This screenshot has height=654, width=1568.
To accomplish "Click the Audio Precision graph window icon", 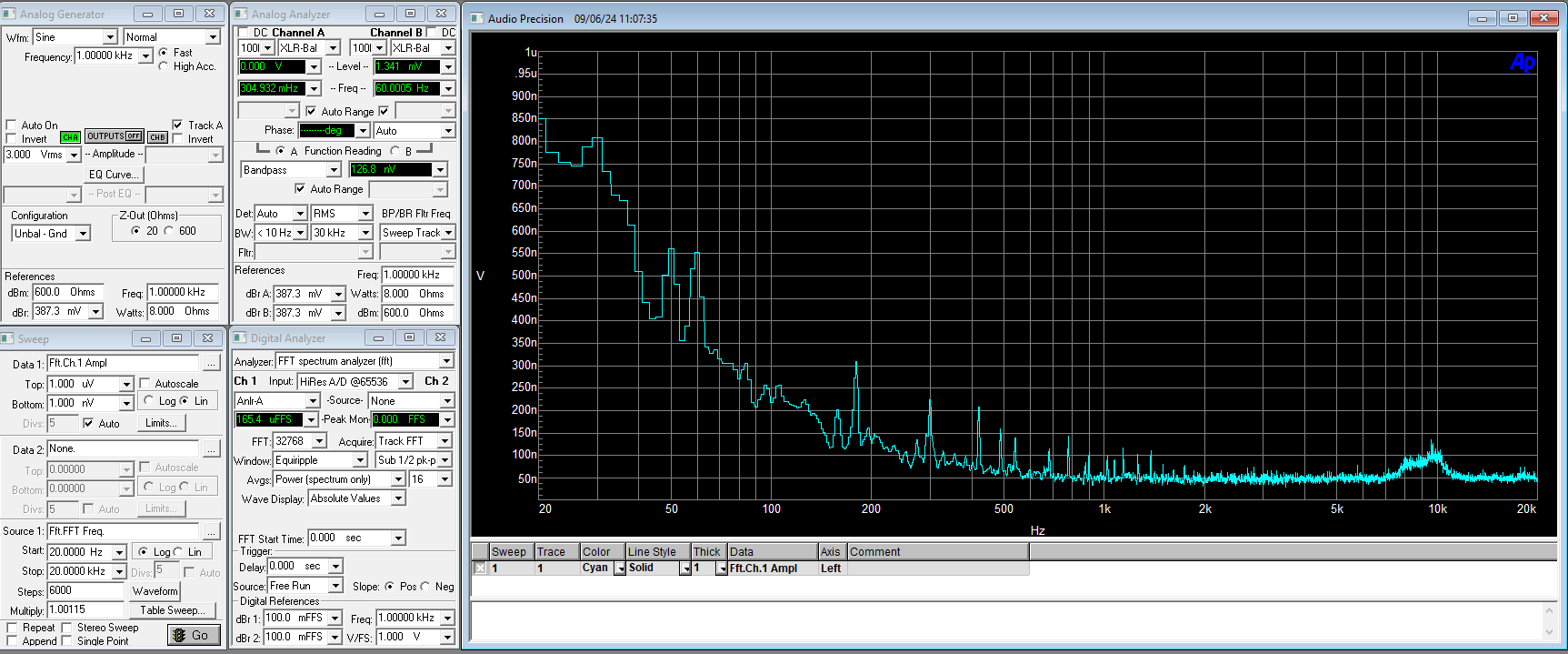I will pyautogui.click(x=477, y=18).
